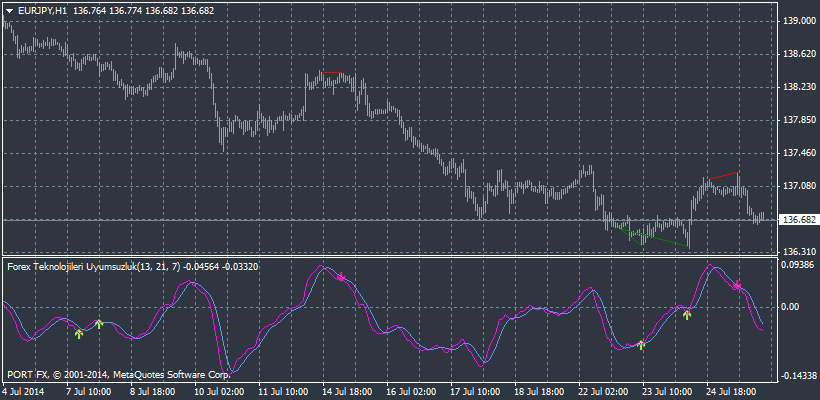Click the 8 Jul 18:00 time label
Image resolution: width=820 pixels, height=400 pixels.
coord(153,391)
